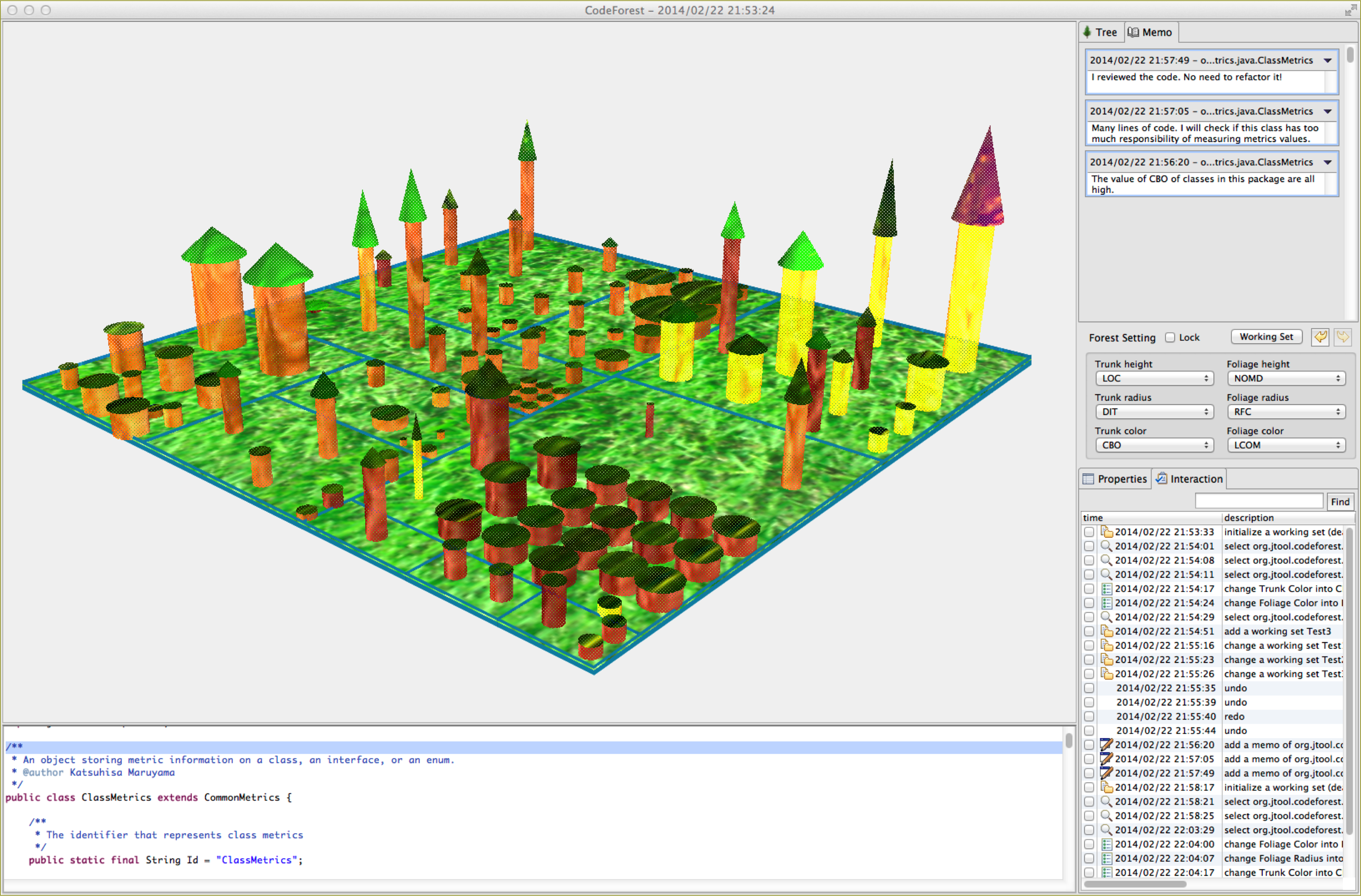Switch to the Memo tab
This screenshot has height=896, width=1361.
pyautogui.click(x=1151, y=32)
